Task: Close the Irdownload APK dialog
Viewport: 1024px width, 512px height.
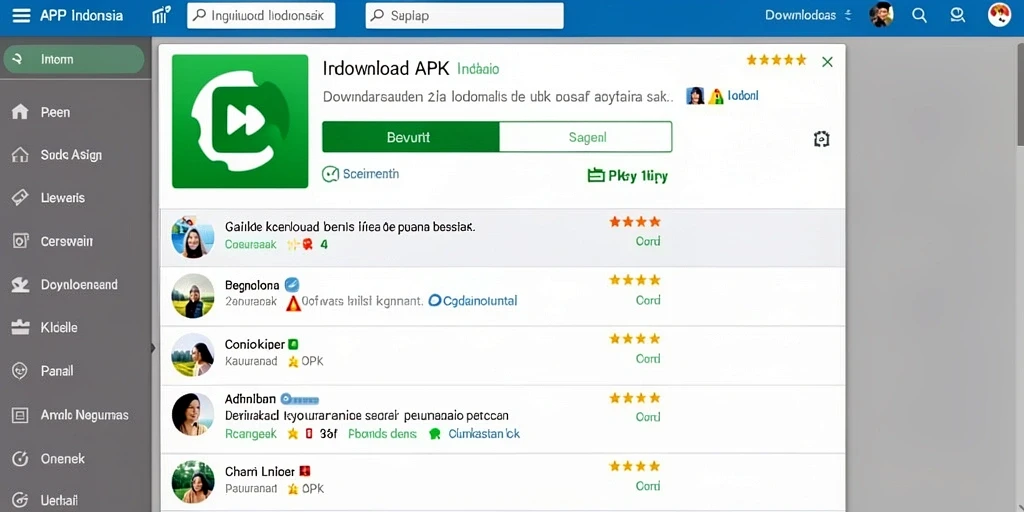Action: click(827, 62)
